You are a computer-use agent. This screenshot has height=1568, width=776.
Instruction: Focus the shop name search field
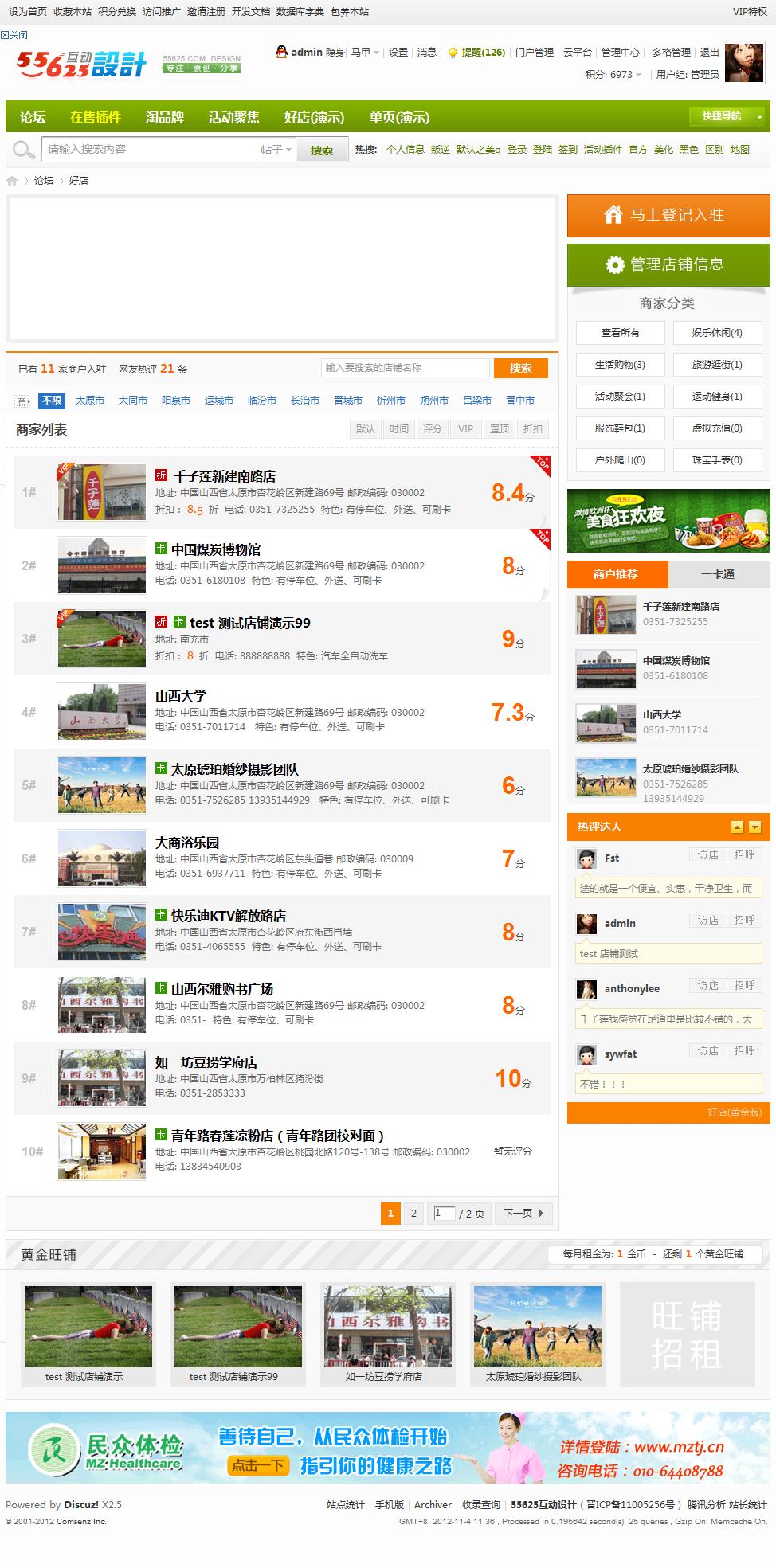[x=406, y=368]
